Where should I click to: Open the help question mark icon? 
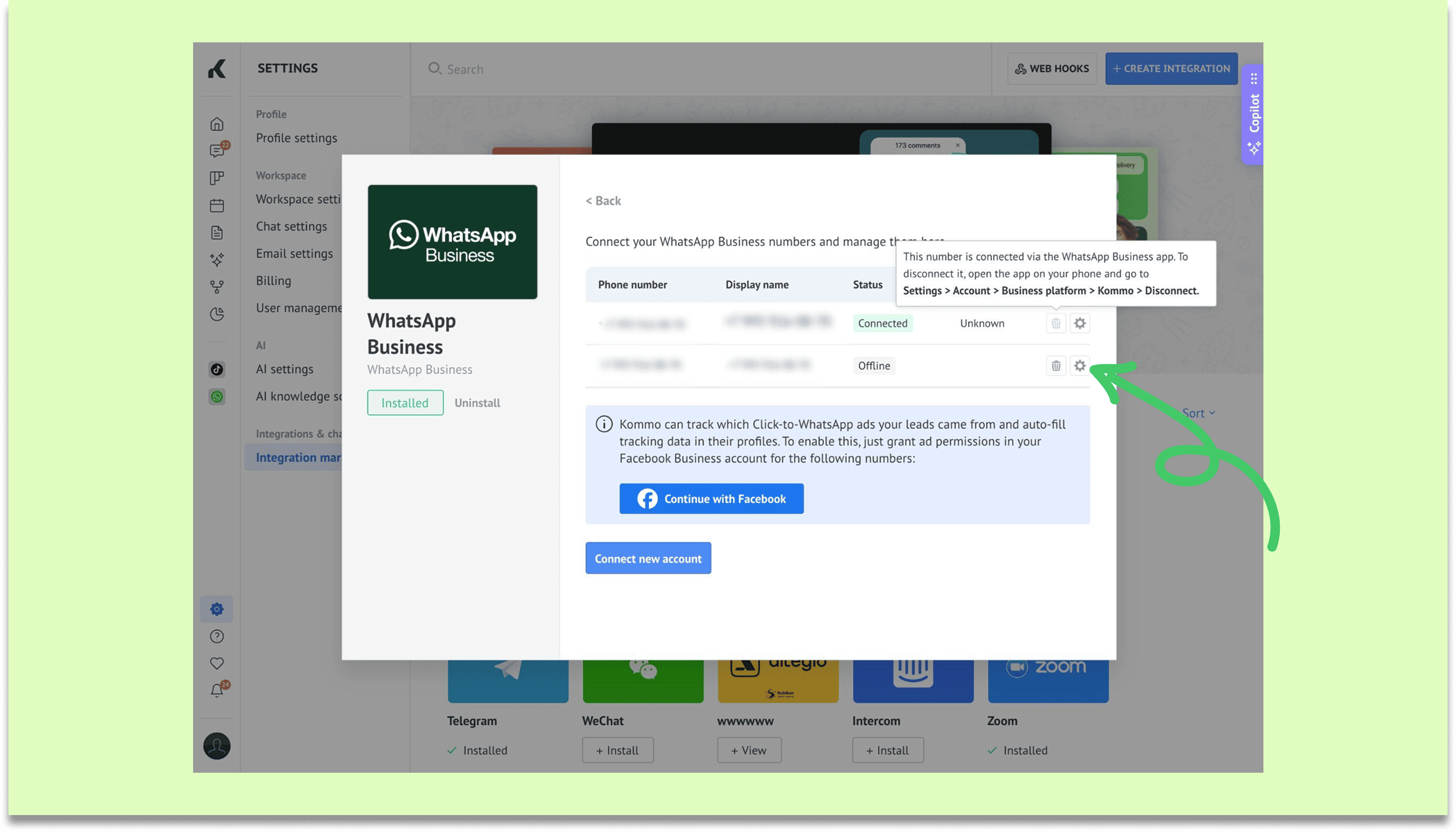217,636
